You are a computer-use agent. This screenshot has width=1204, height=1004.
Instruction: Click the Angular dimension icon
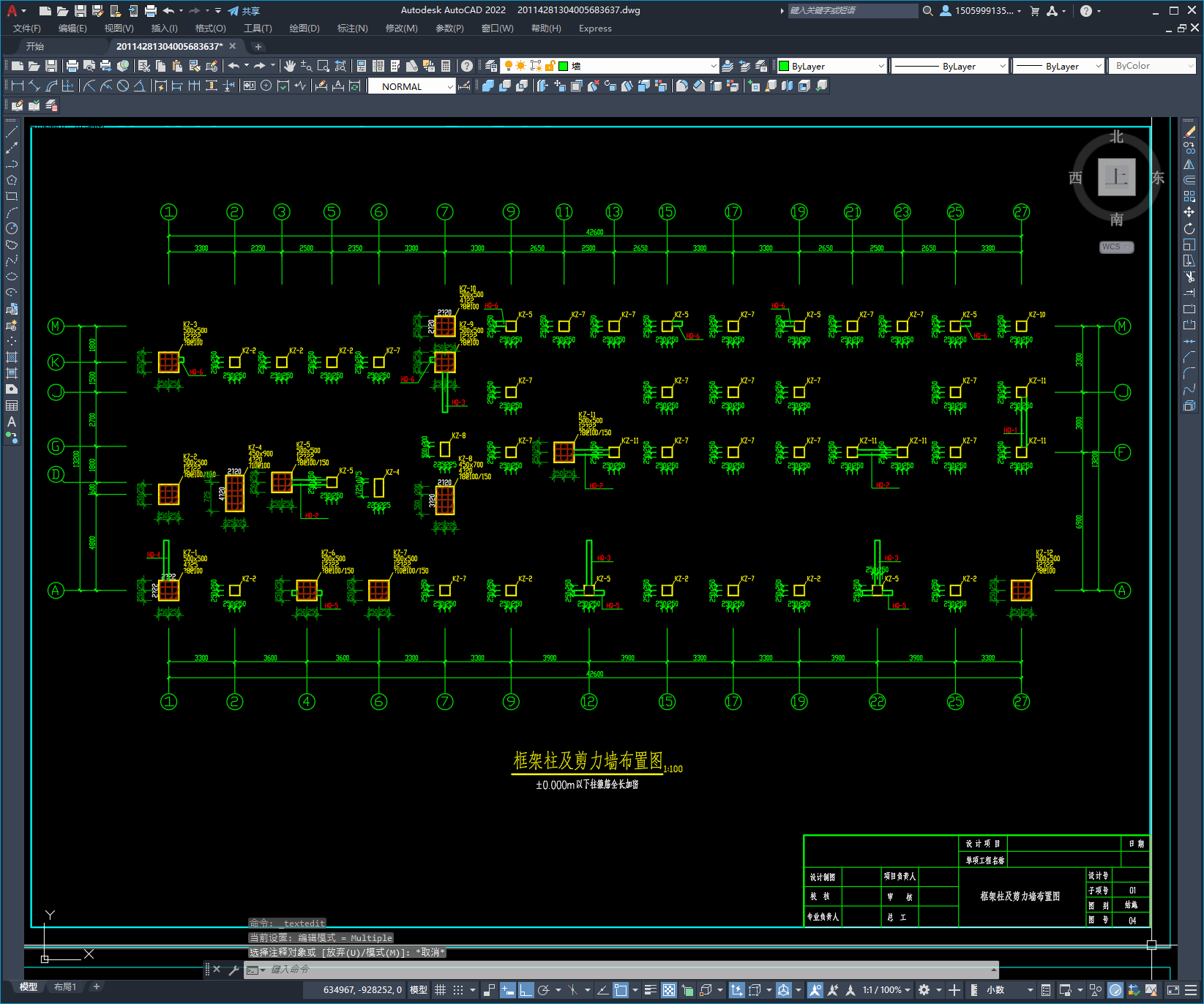pyautogui.click(x=139, y=86)
